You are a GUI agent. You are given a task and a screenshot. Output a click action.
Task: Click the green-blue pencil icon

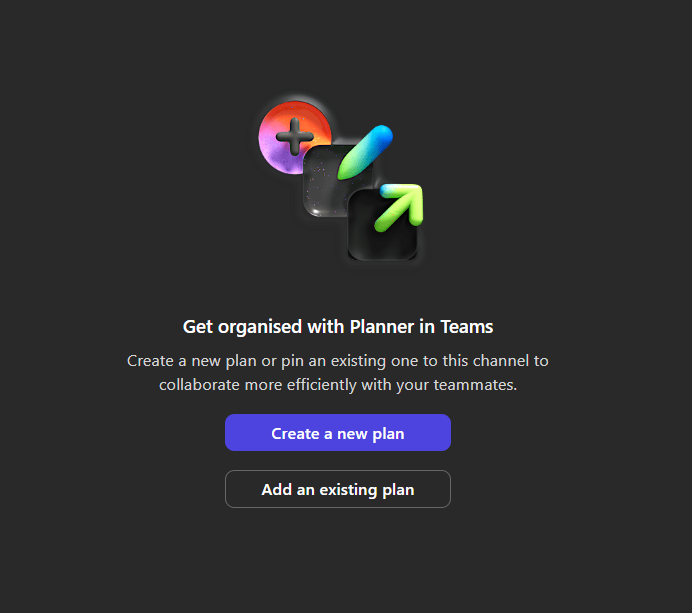click(x=363, y=152)
